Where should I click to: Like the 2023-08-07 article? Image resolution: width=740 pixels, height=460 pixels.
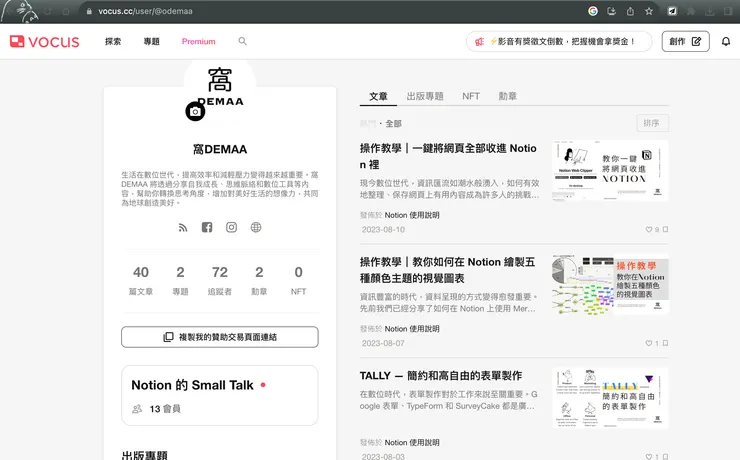pyautogui.click(x=649, y=343)
